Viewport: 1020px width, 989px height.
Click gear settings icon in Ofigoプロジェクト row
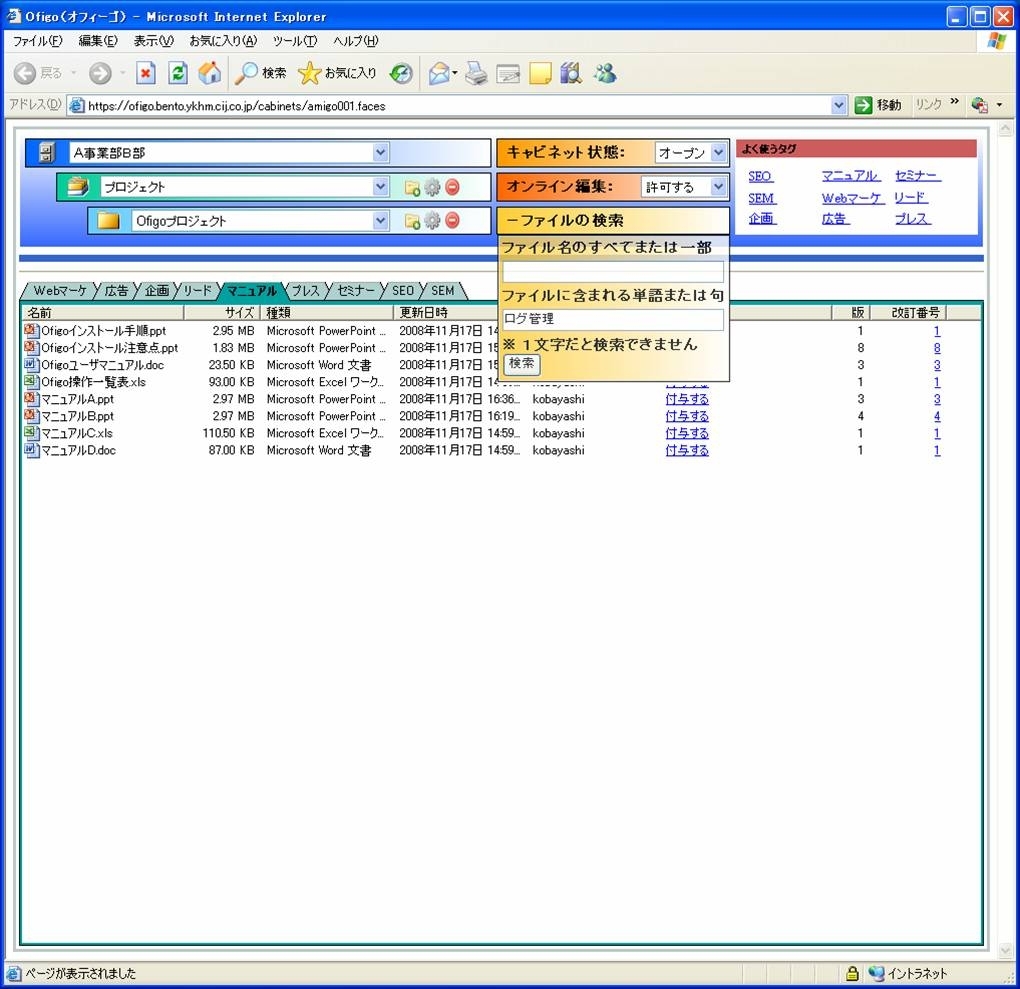pos(432,221)
